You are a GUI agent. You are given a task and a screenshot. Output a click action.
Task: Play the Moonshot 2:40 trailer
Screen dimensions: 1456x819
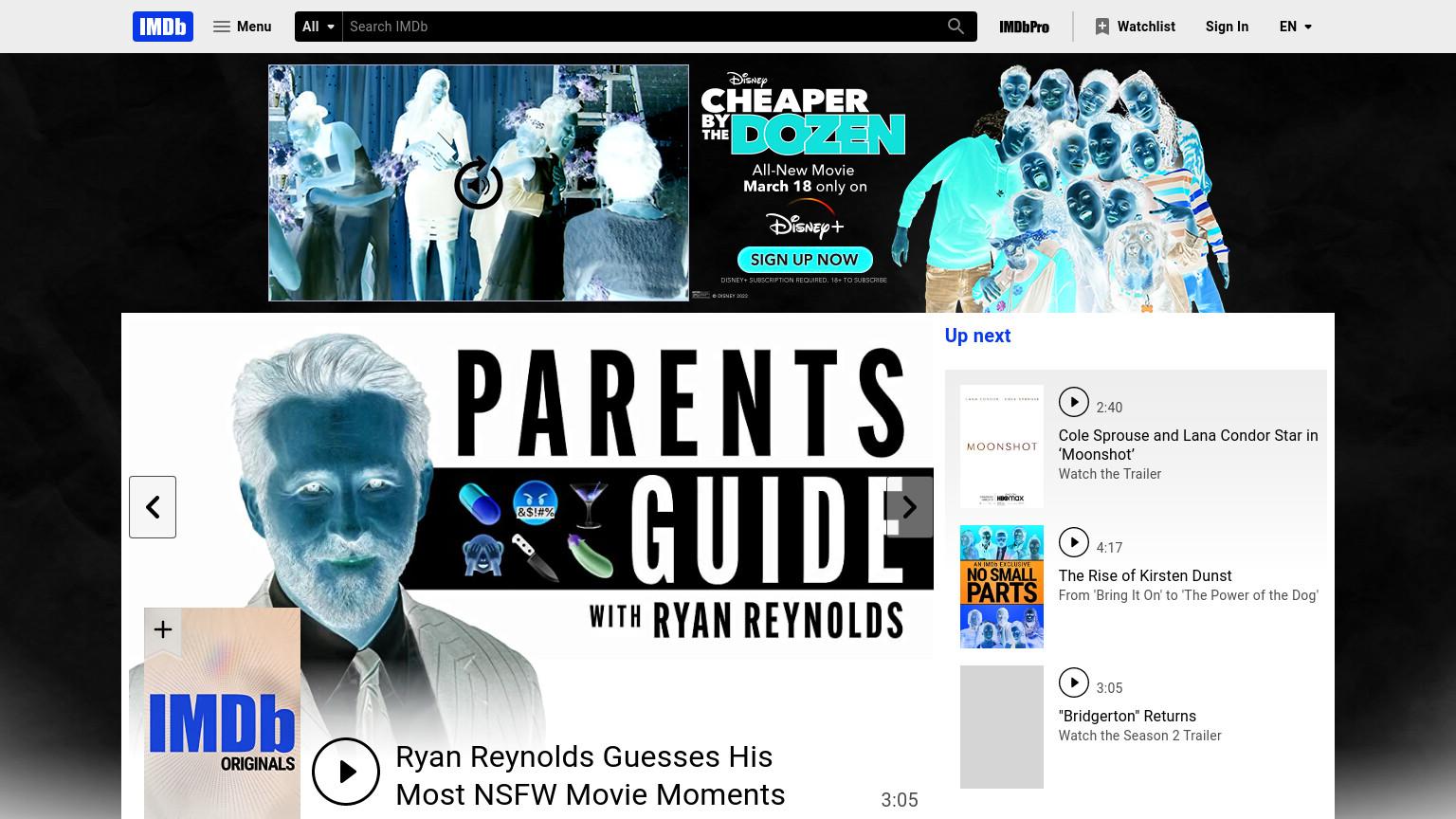click(x=1074, y=402)
